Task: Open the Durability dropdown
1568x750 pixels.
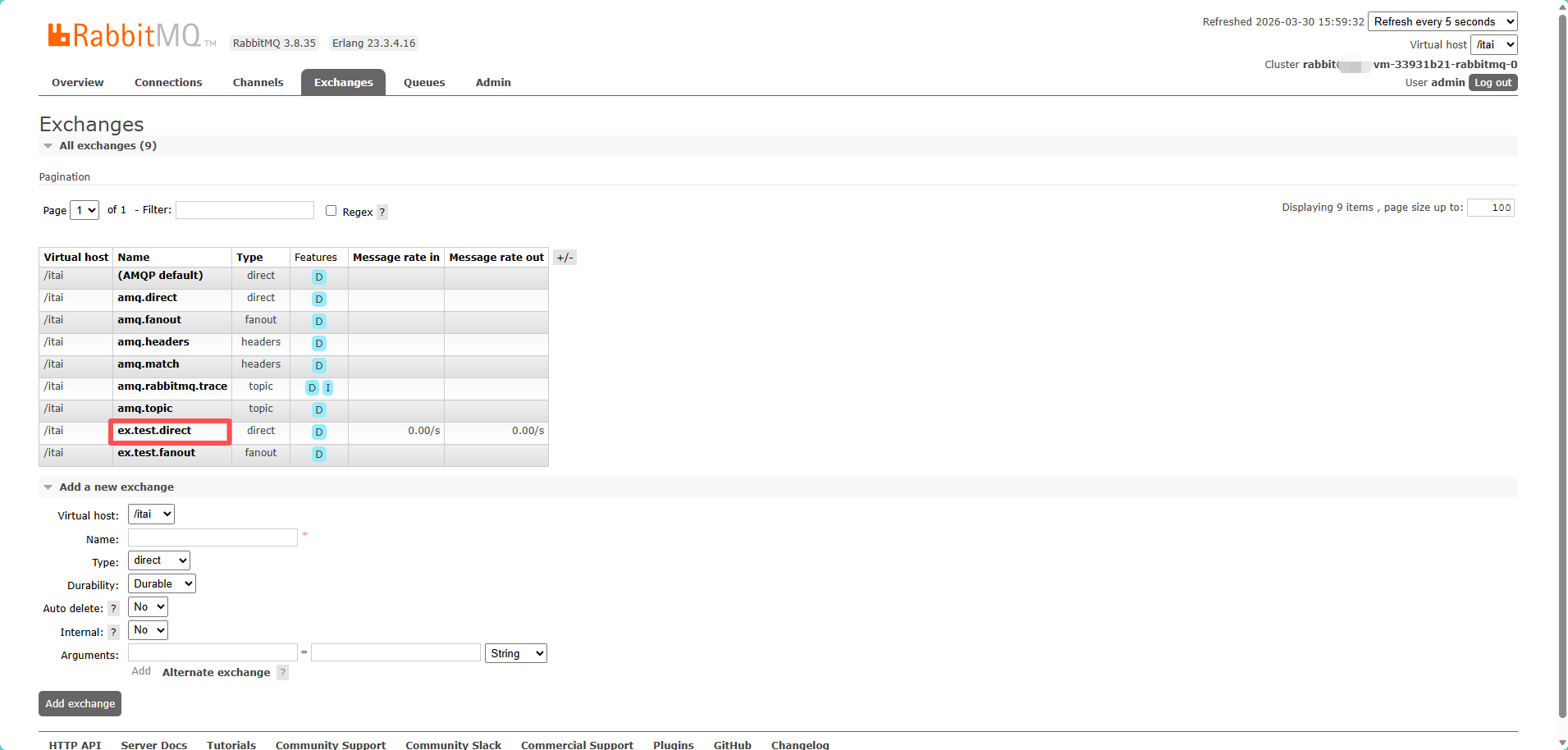Action: [162, 584]
